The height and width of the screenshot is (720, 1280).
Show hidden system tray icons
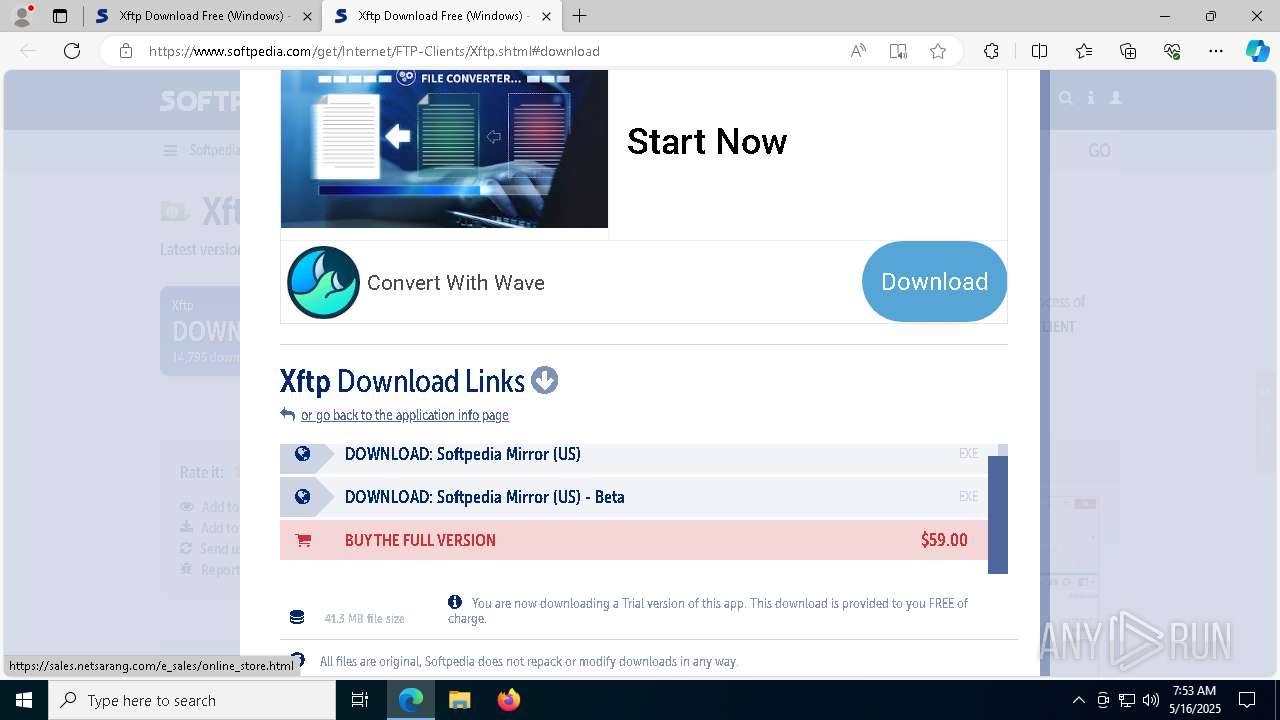[x=1078, y=700]
